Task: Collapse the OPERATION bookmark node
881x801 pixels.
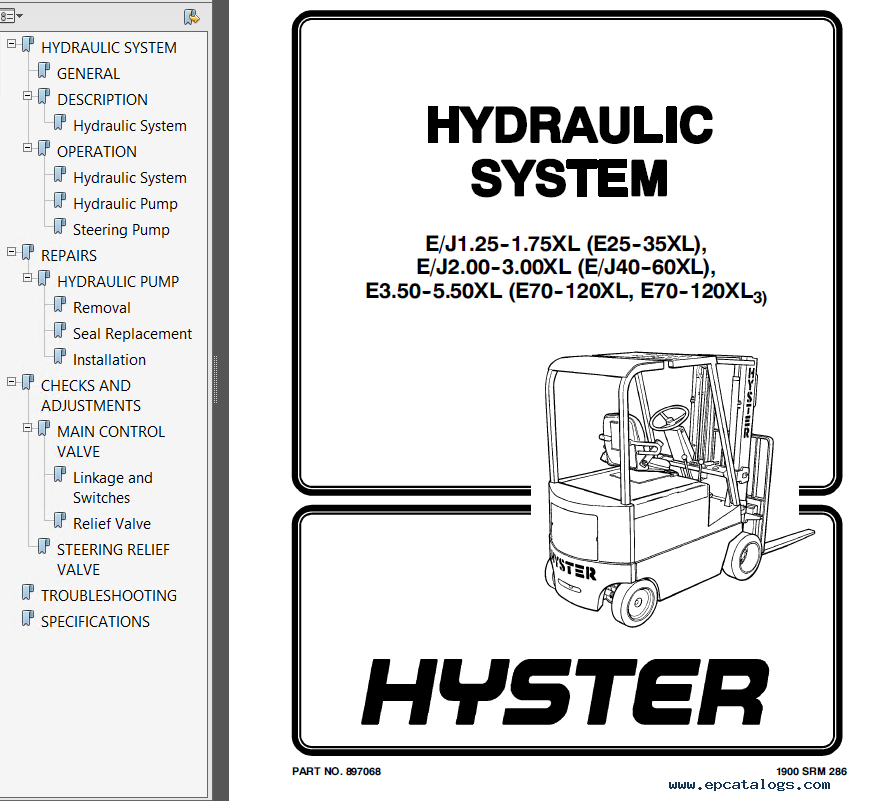Action: [x=27, y=148]
